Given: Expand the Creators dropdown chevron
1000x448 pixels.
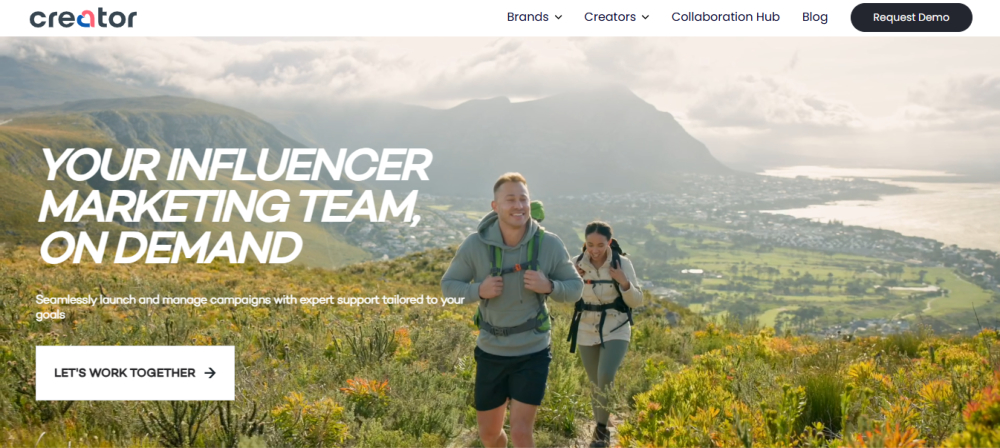Looking at the screenshot, I should tap(645, 18).
